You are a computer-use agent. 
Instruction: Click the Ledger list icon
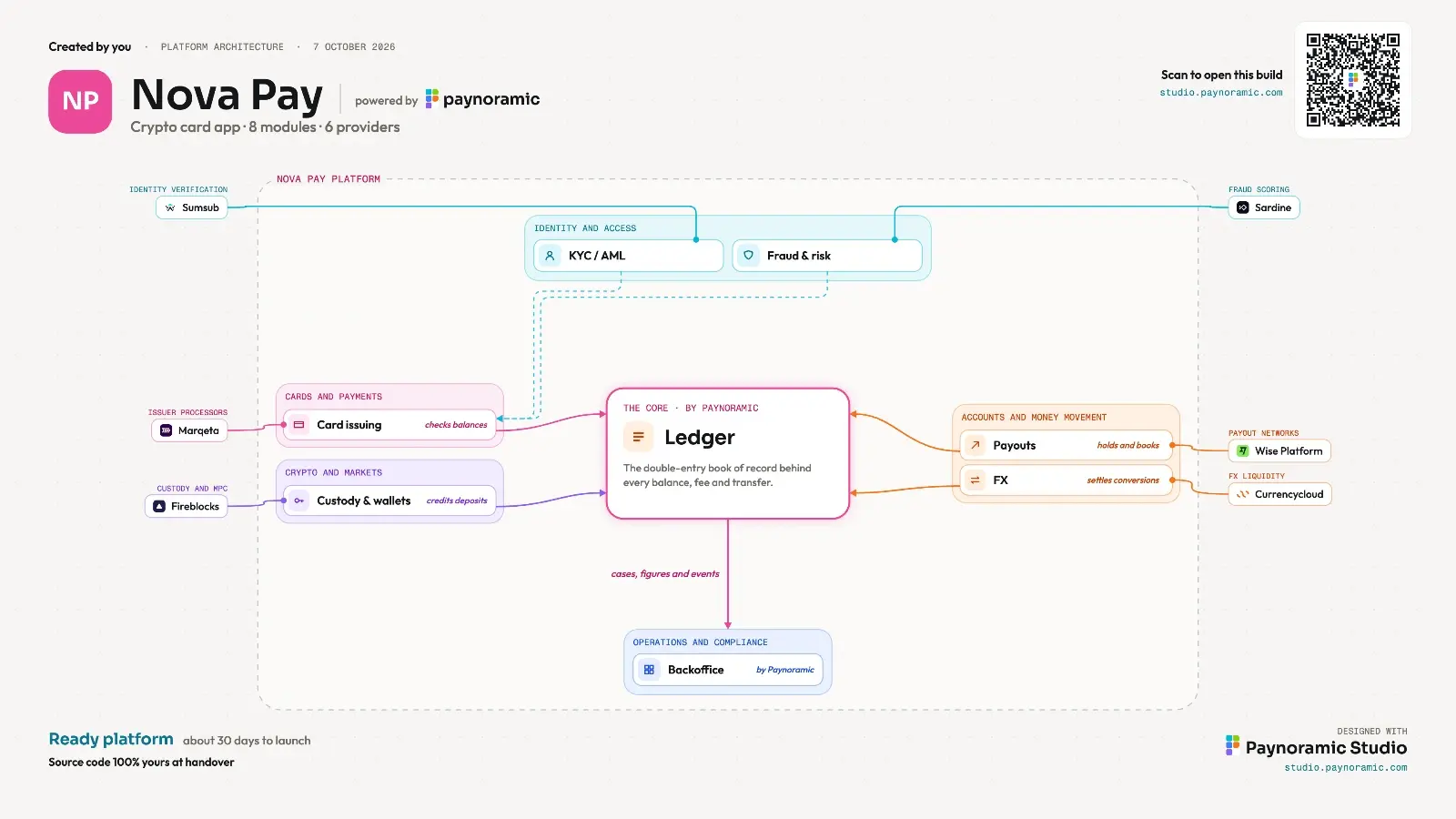[x=638, y=438]
